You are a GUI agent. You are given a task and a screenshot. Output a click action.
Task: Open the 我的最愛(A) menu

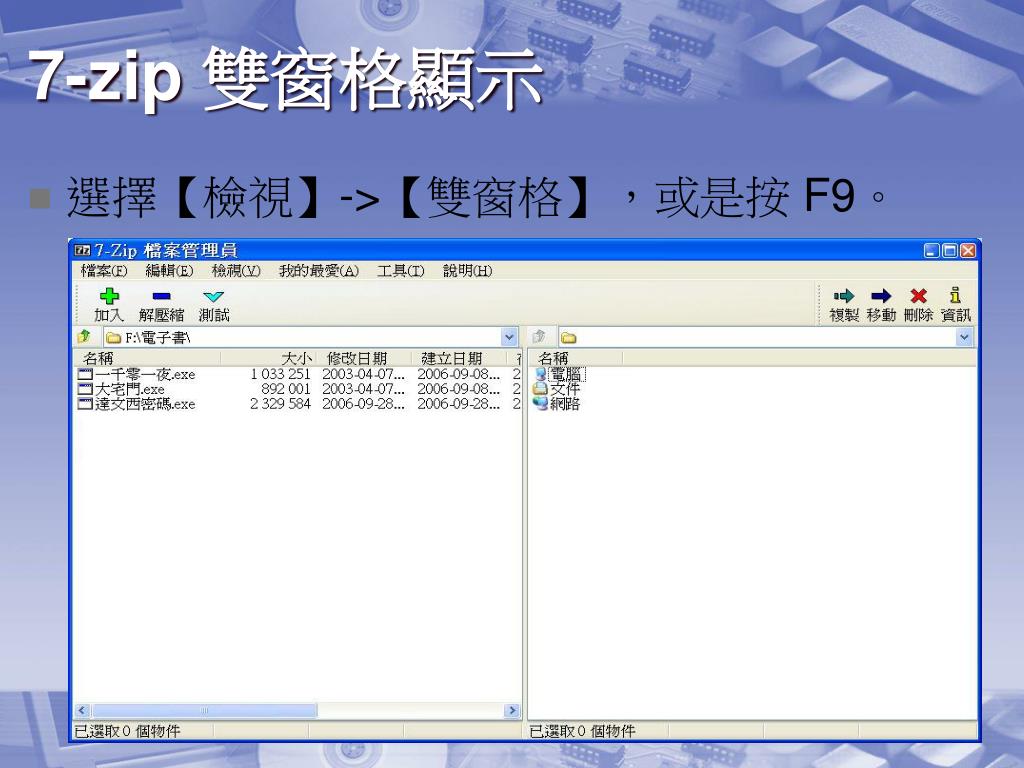(319, 271)
